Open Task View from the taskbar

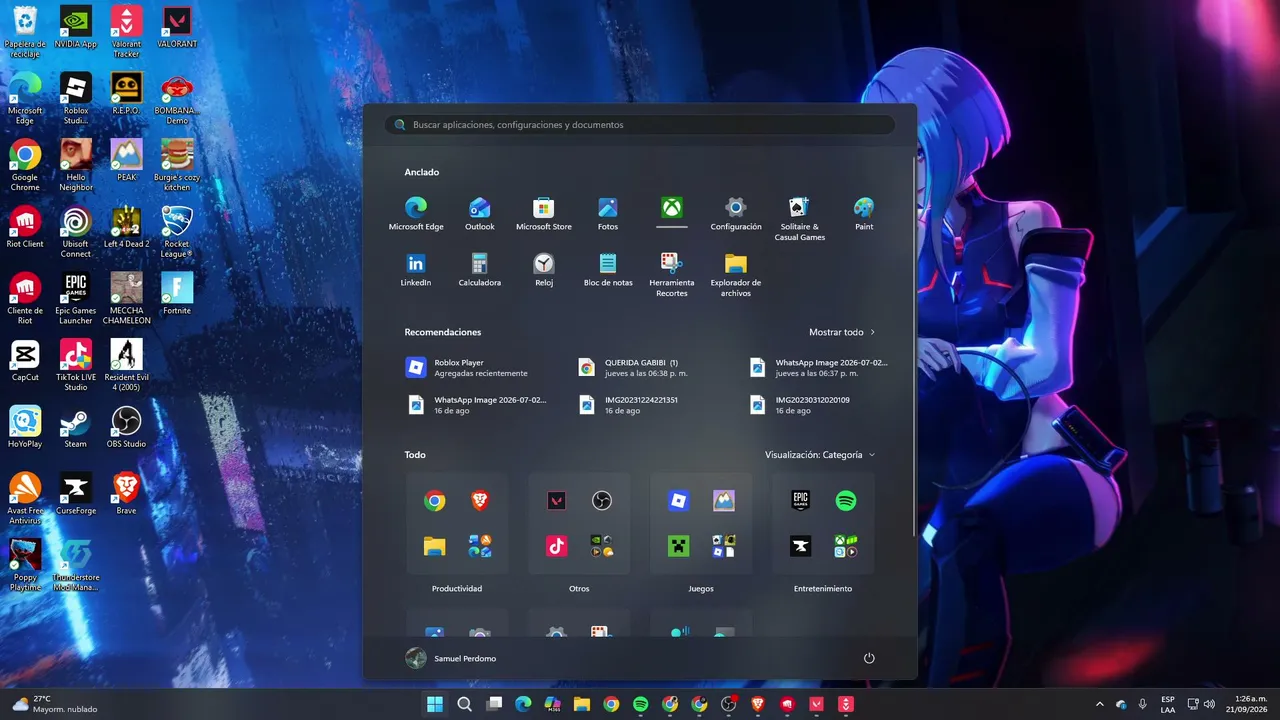(x=493, y=704)
